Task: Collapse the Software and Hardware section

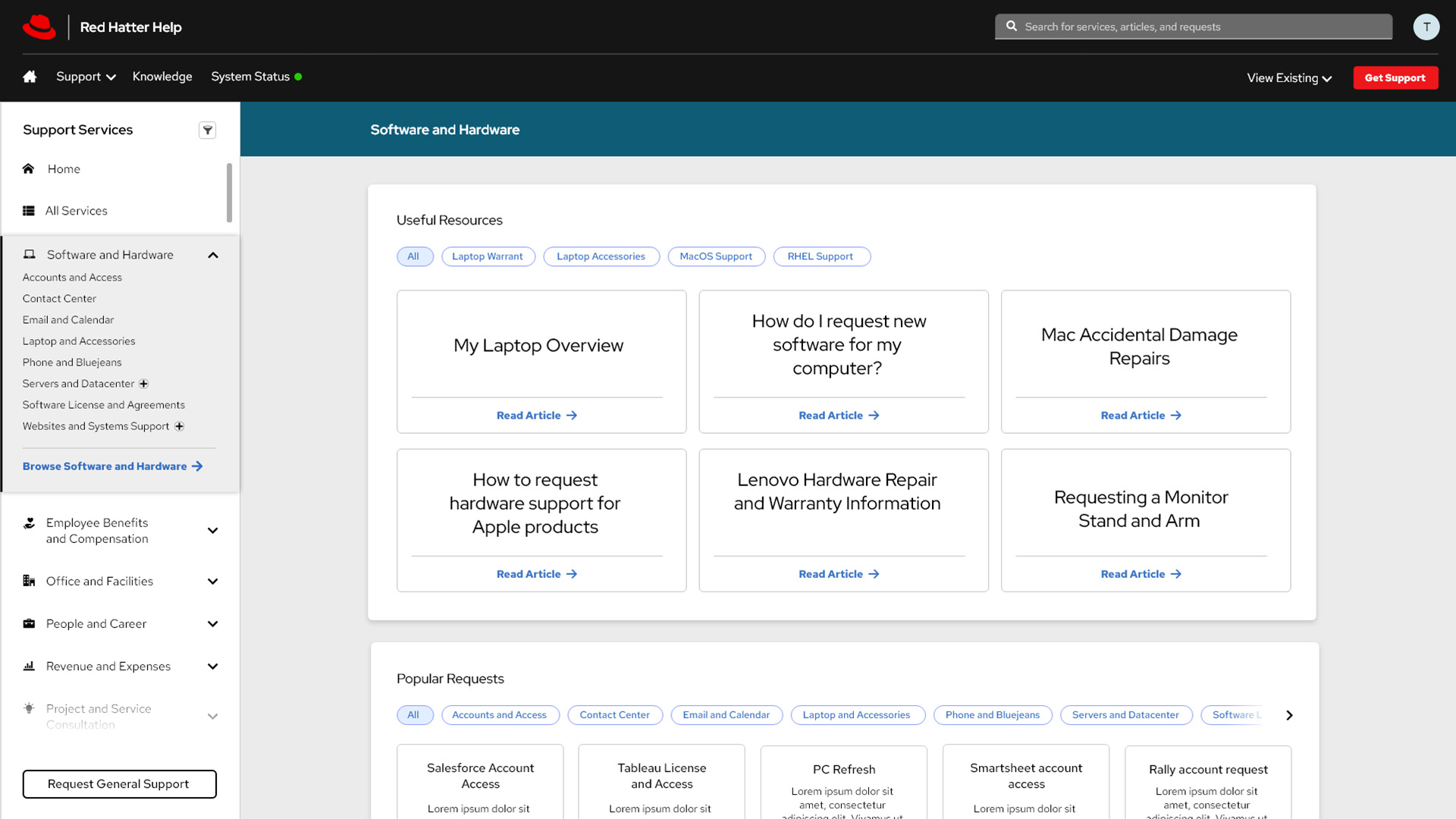Action: (213, 256)
